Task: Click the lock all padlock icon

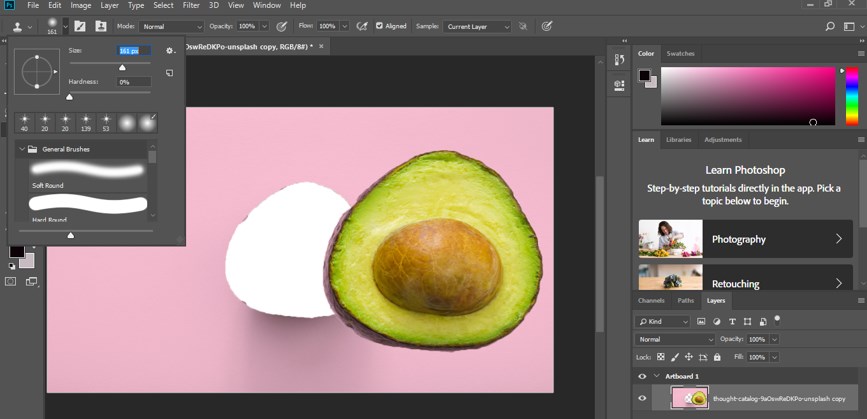Action: [717, 357]
